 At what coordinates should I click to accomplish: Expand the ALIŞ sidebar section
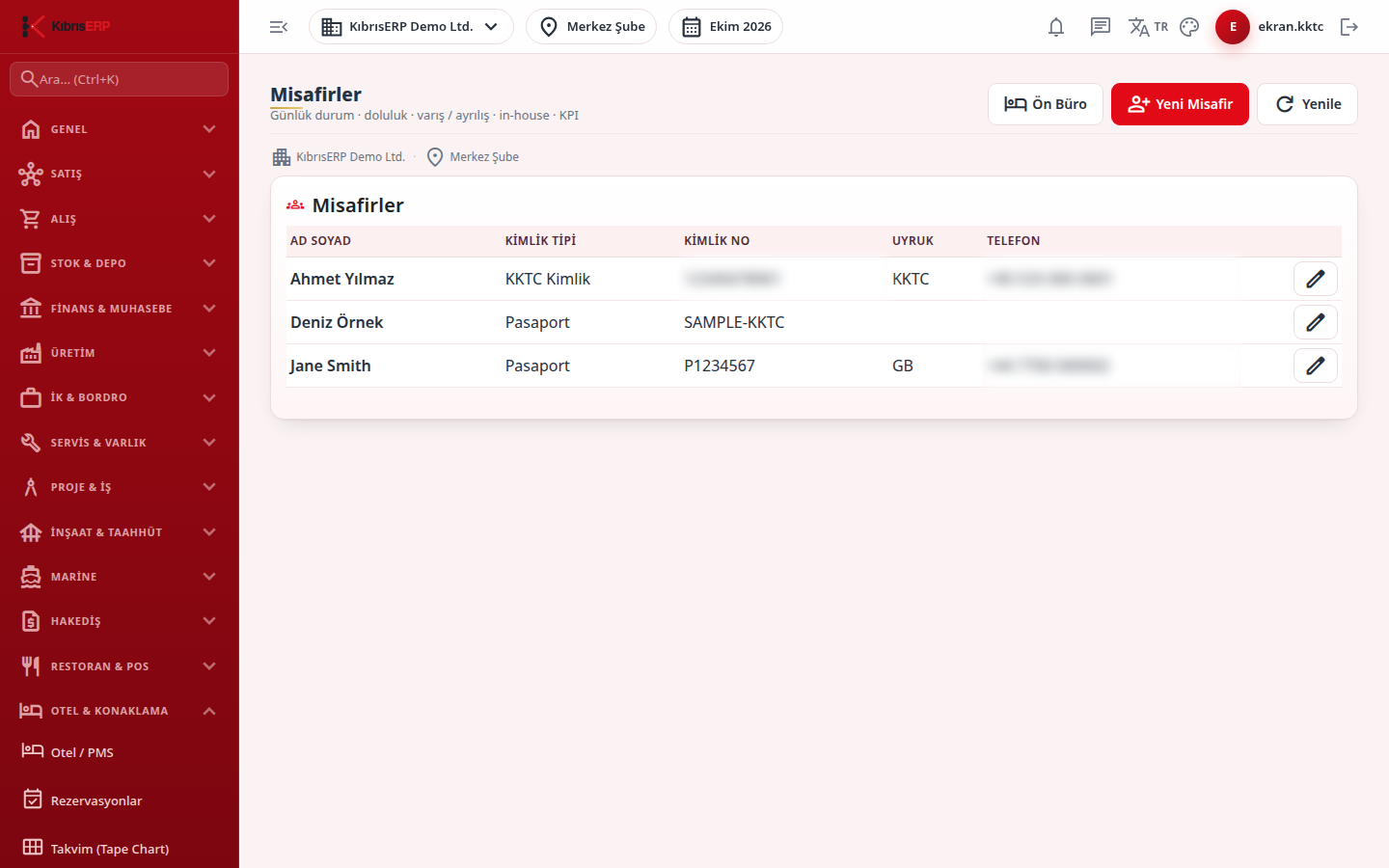click(120, 219)
